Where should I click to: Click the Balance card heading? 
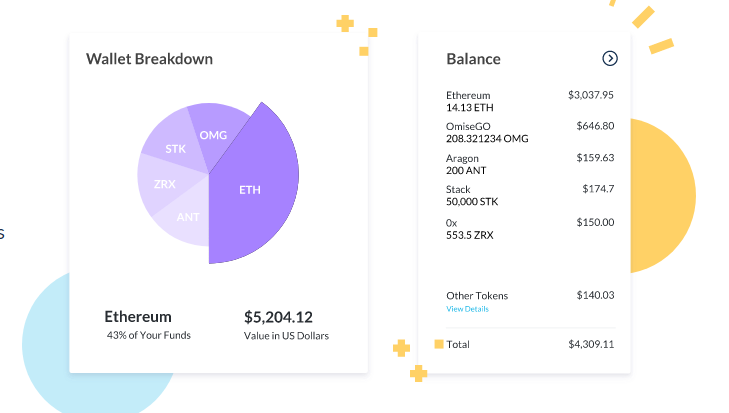coord(473,59)
